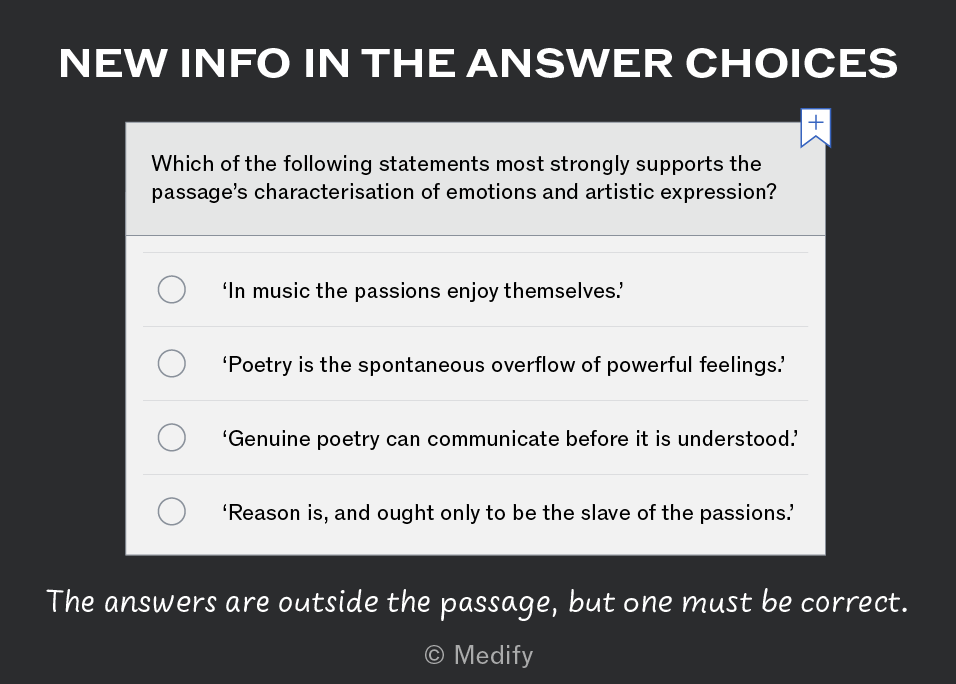Click the 'Genuine poetry can communicate' answer text
This screenshot has width=956, height=684.
coord(510,439)
